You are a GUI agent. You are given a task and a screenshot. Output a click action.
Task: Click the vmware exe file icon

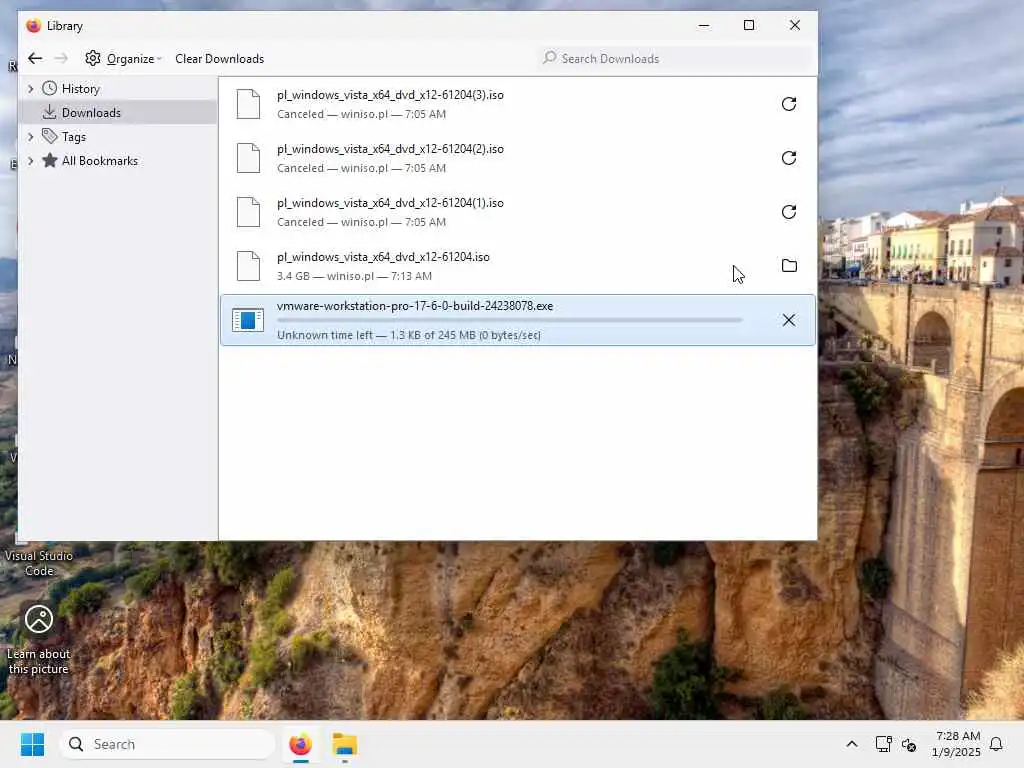tap(248, 320)
